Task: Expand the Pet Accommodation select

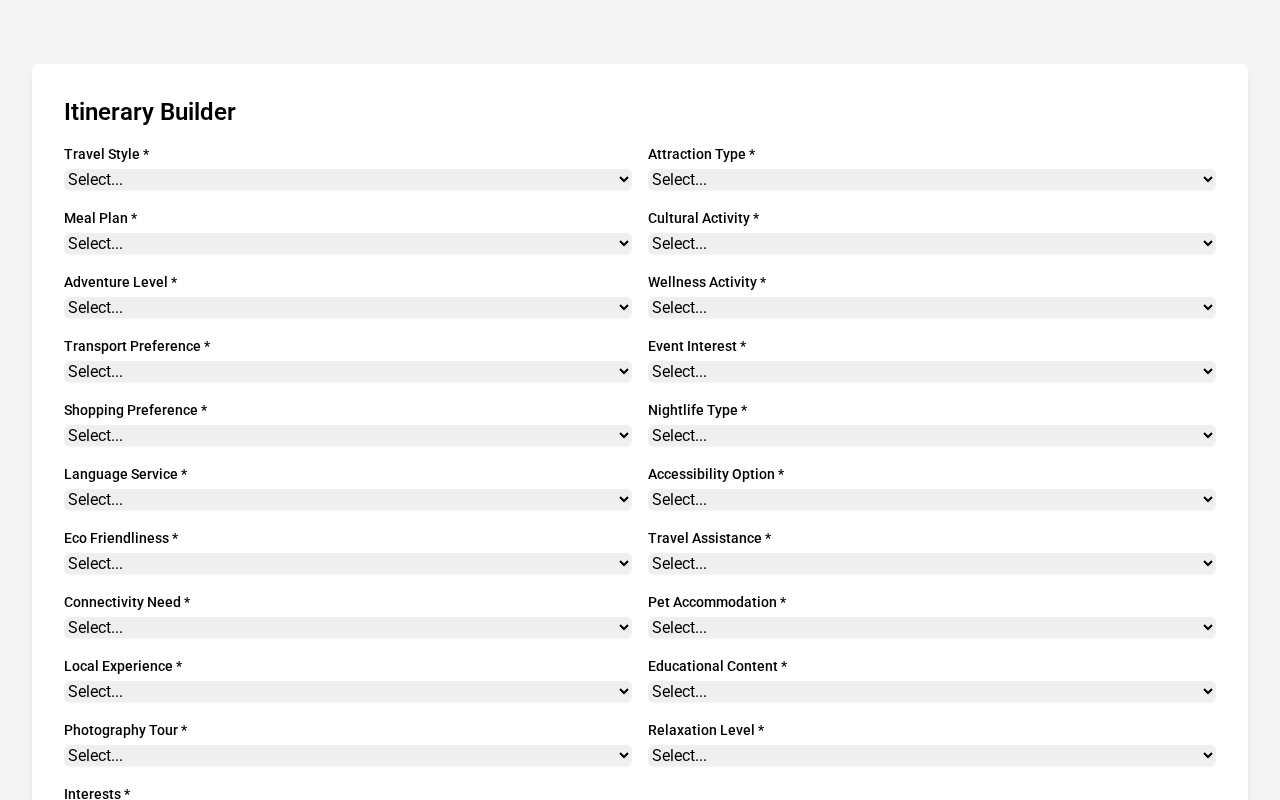Action: click(931, 628)
